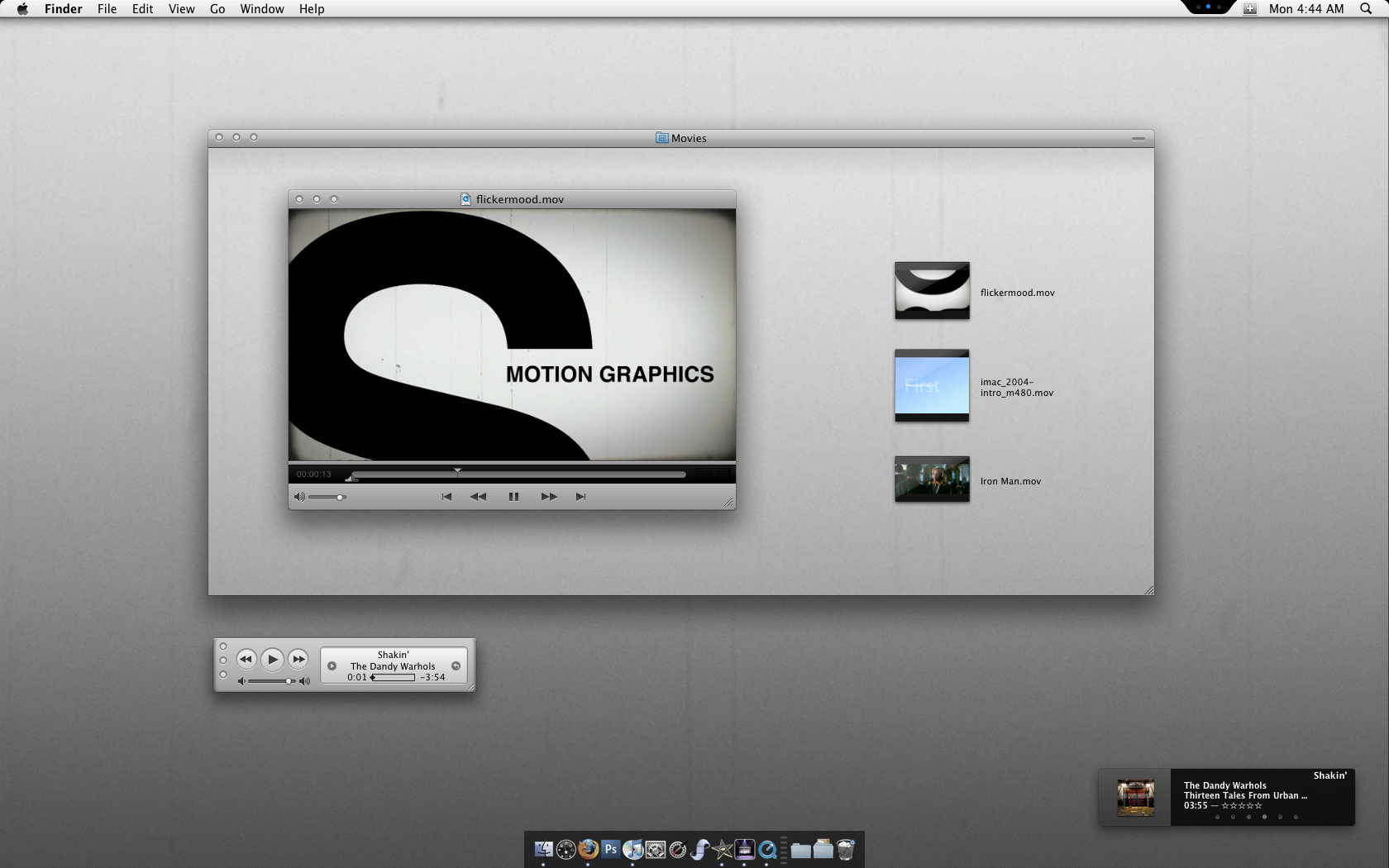This screenshot has height=868, width=1389.
Task: Click the playhead marker on movie timeline
Action: (457, 472)
